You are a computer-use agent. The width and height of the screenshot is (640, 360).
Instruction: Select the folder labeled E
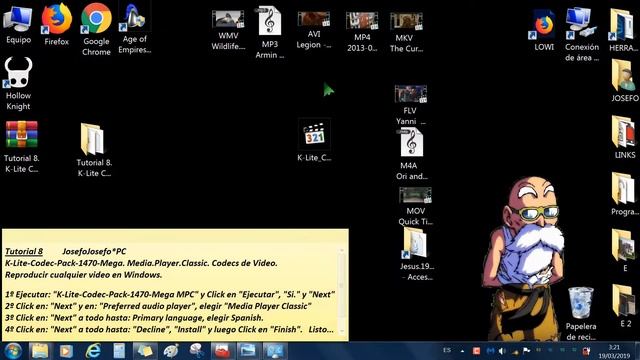coord(624,250)
